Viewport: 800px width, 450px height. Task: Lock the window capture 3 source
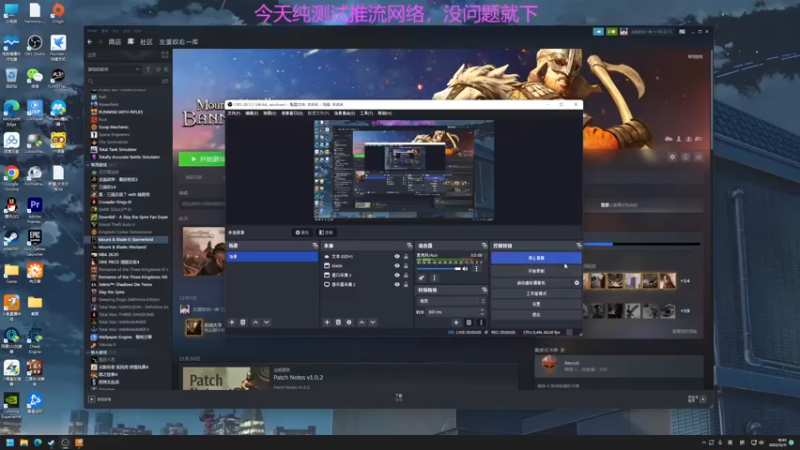[406, 275]
